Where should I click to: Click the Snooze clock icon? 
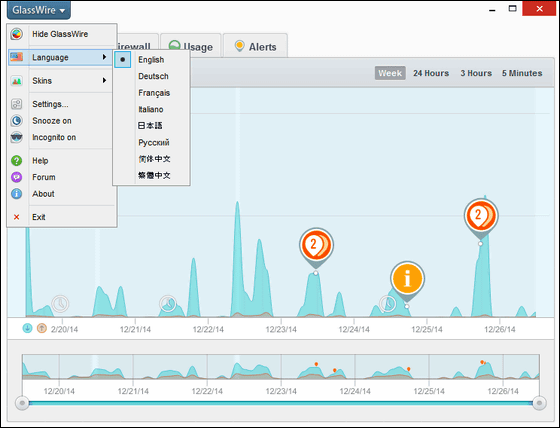(16, 121)
